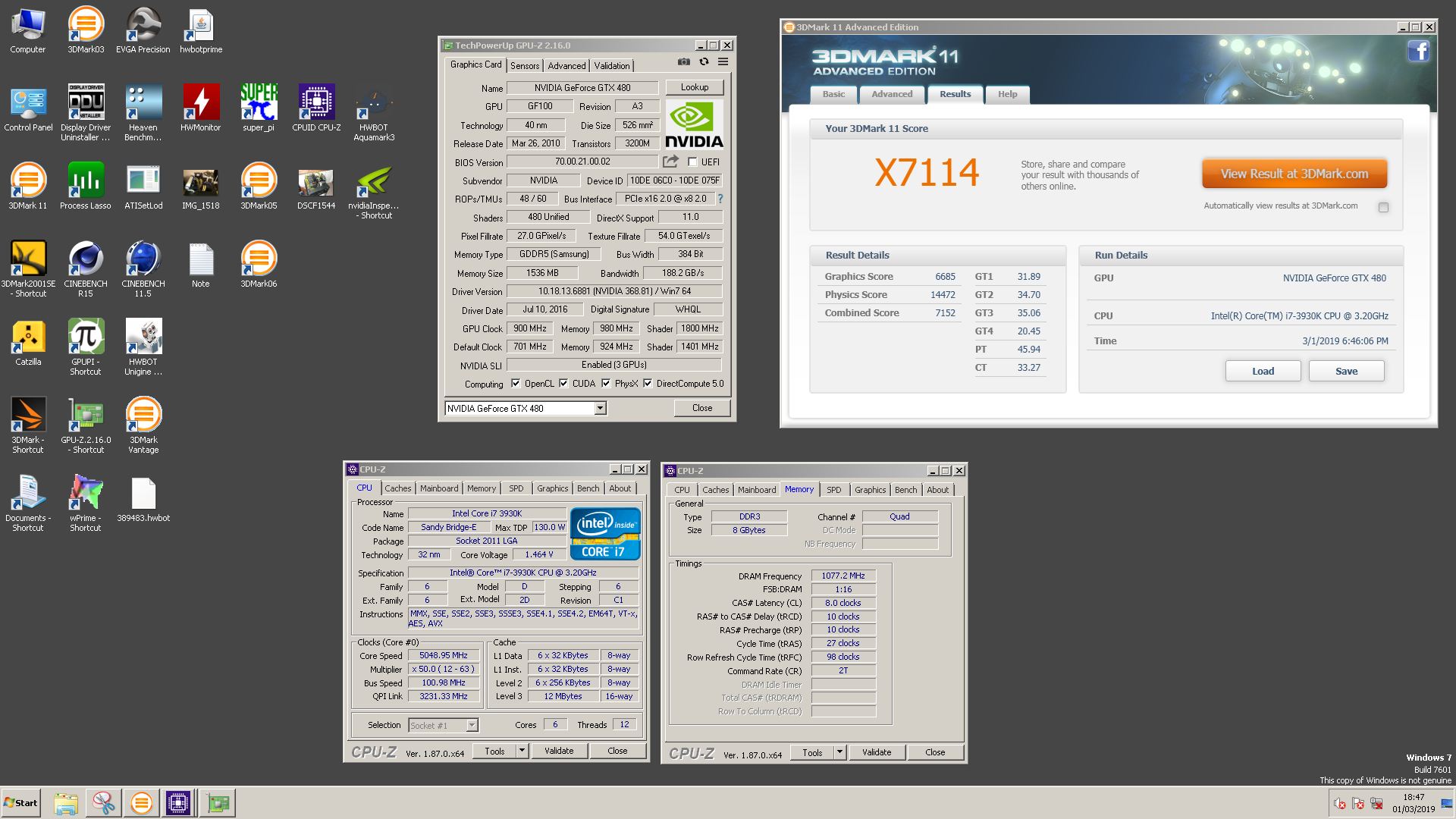Click Snipping Tool taskbar icon

(103, 803)
